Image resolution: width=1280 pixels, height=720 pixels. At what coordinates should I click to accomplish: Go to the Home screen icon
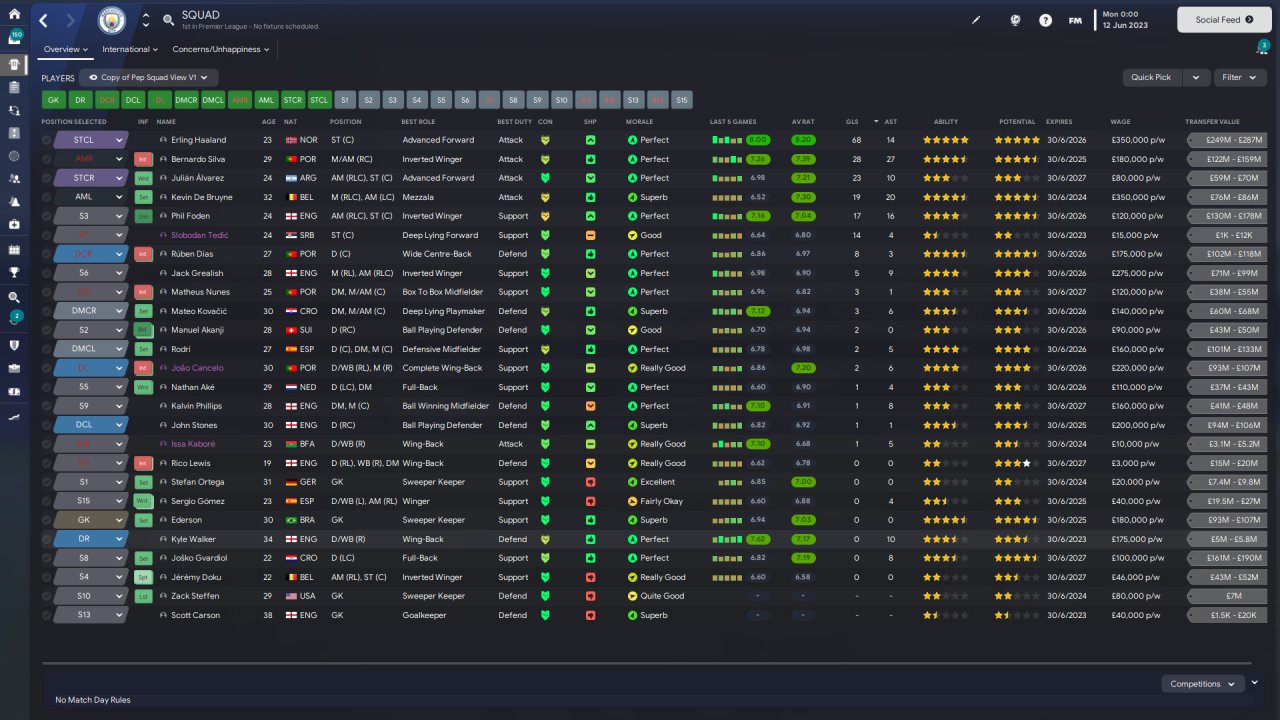(14, 14)
